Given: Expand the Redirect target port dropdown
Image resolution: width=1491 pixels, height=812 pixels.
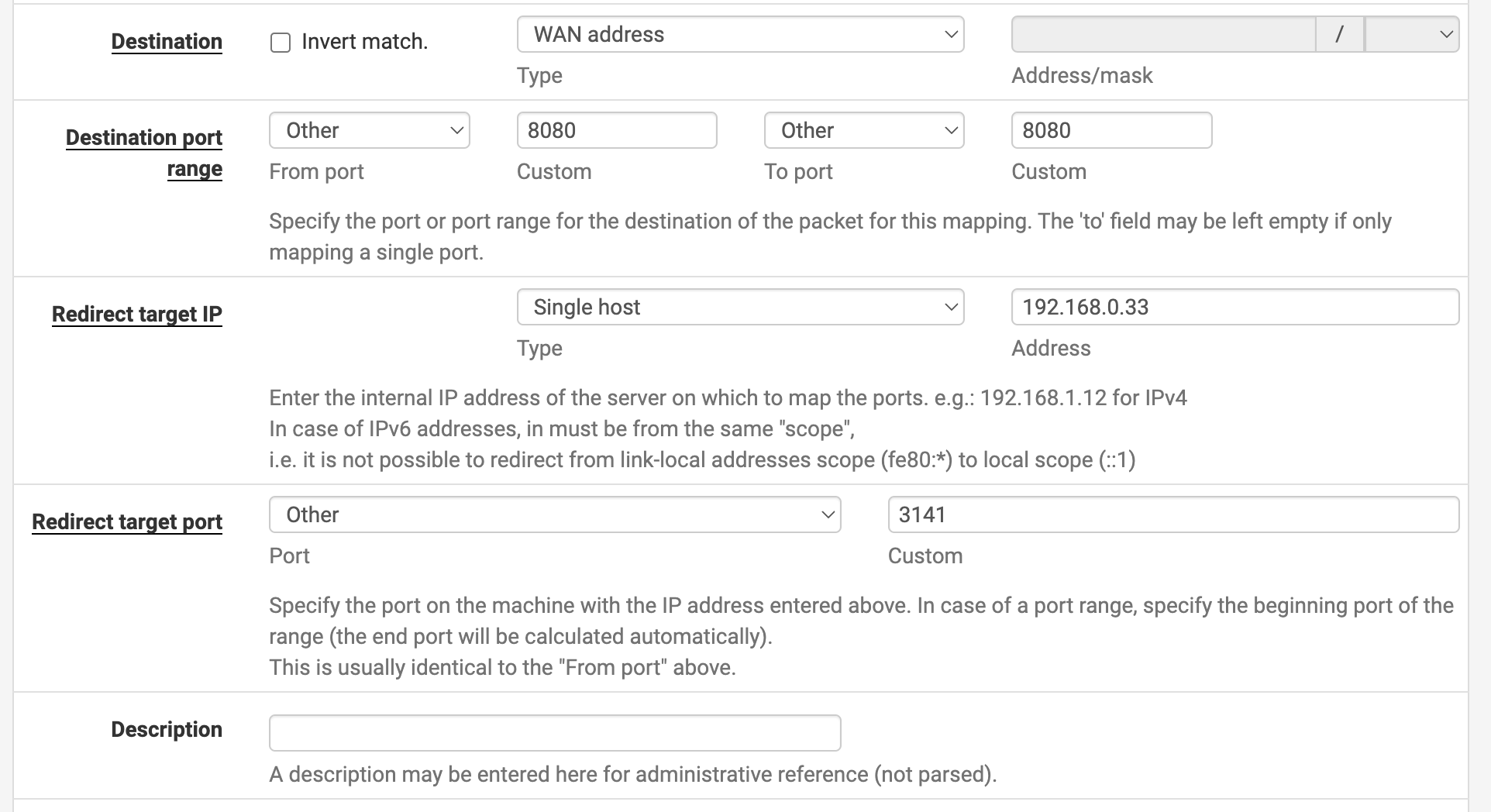Looking at the screenshot, I should pyautogui.click(x=553, y=514).
